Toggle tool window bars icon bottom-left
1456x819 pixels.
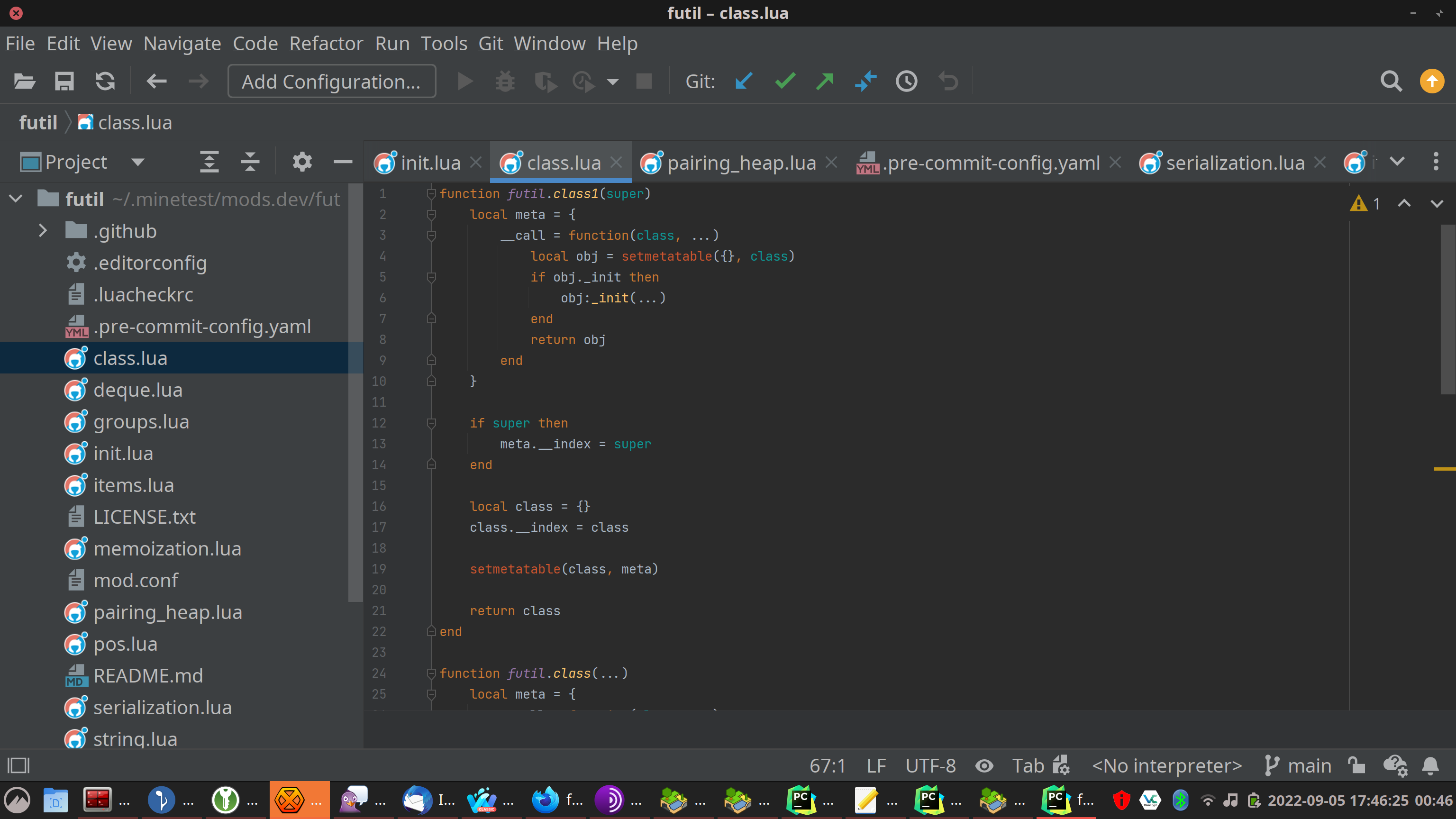[18, 766]
